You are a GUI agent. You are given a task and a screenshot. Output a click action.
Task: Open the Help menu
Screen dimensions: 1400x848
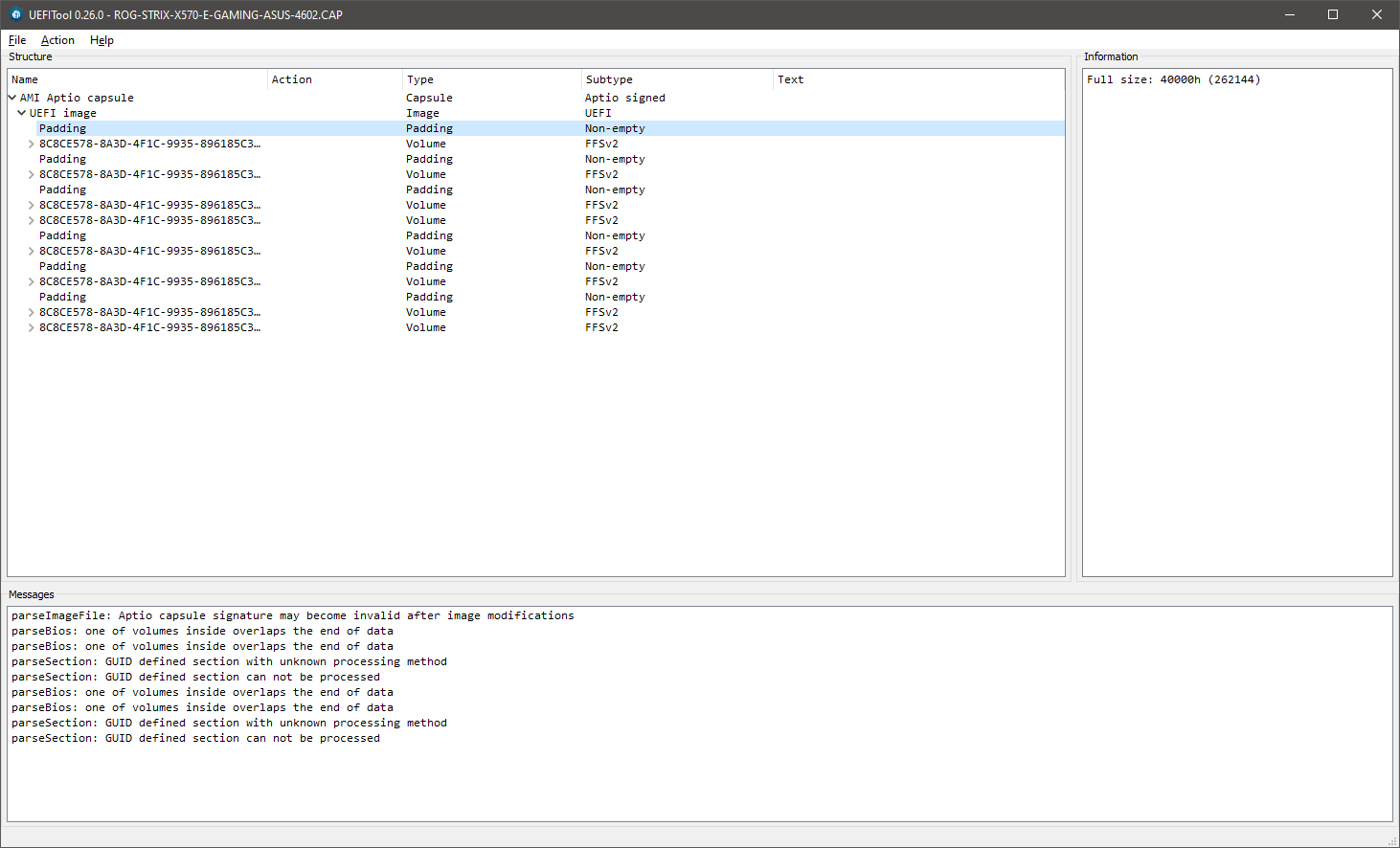[x=102, y=40]
